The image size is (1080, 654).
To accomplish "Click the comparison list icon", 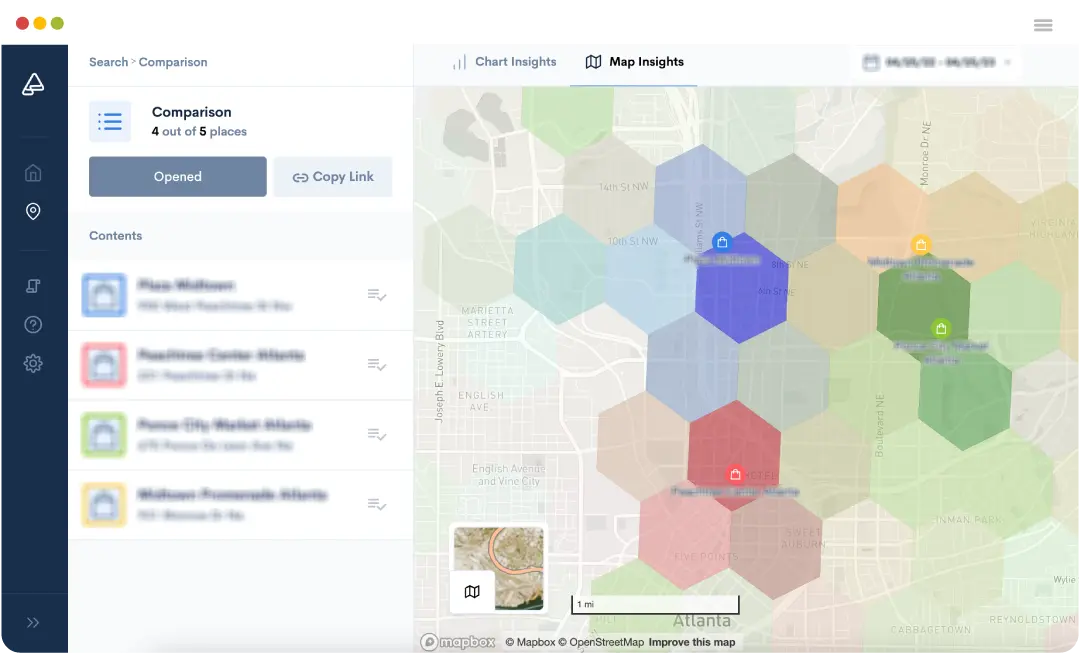I will 110,122.
